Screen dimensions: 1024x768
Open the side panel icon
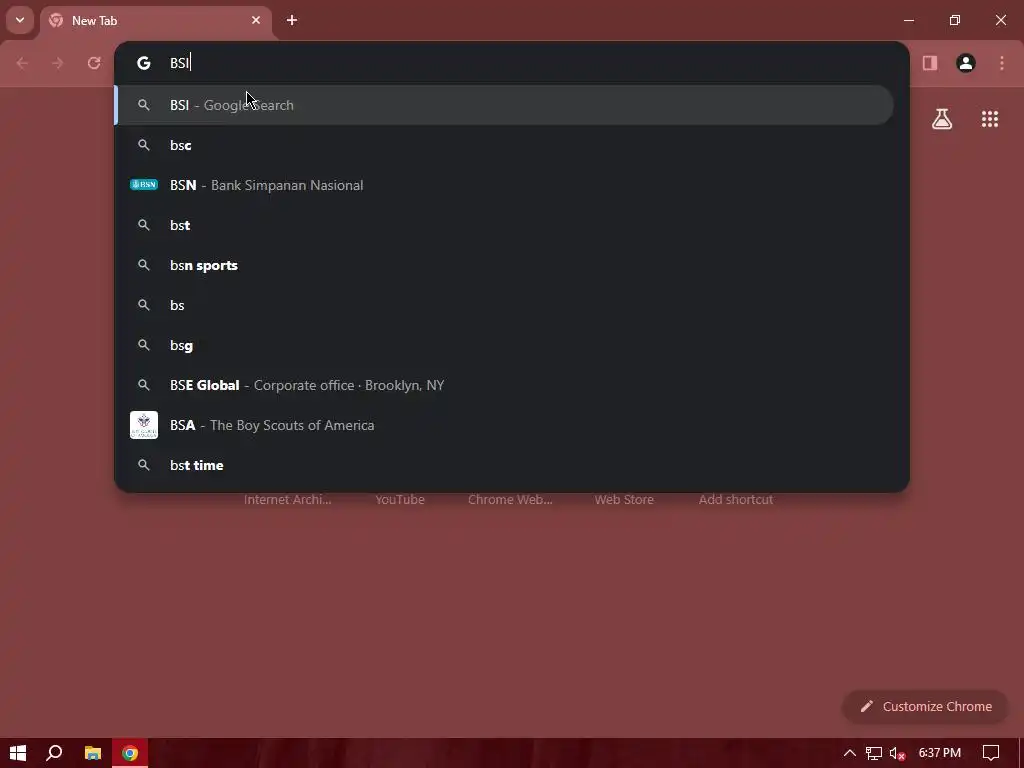point(930,63)
